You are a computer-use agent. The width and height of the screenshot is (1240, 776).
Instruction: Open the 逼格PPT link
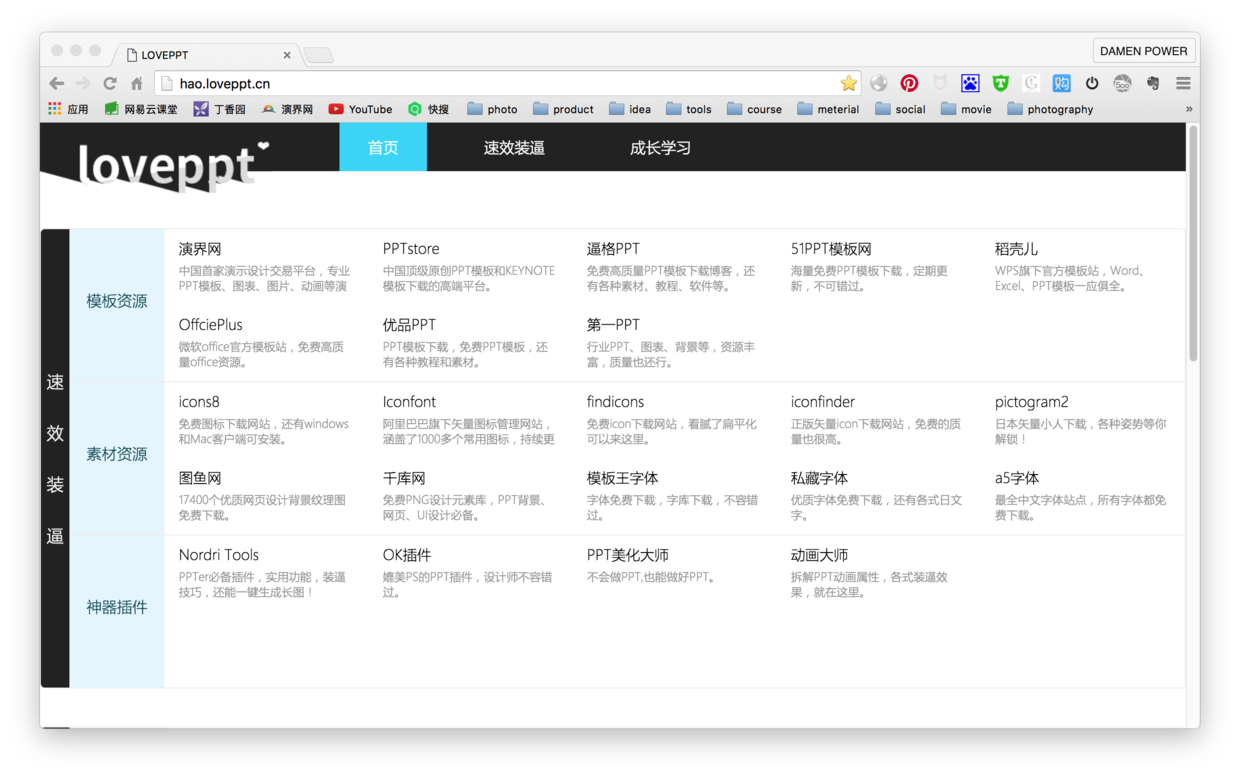tap(613, 249)
